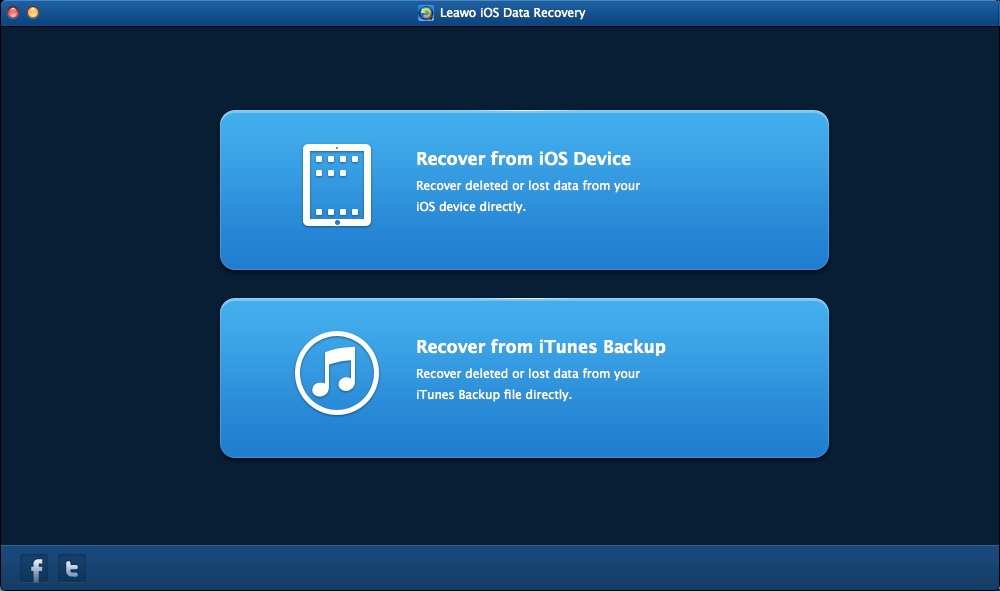Image resolution: width=1000 pixels, height=591 pixels.
Task: Open Facebook page via the f icon
Action: click(34, 568)
